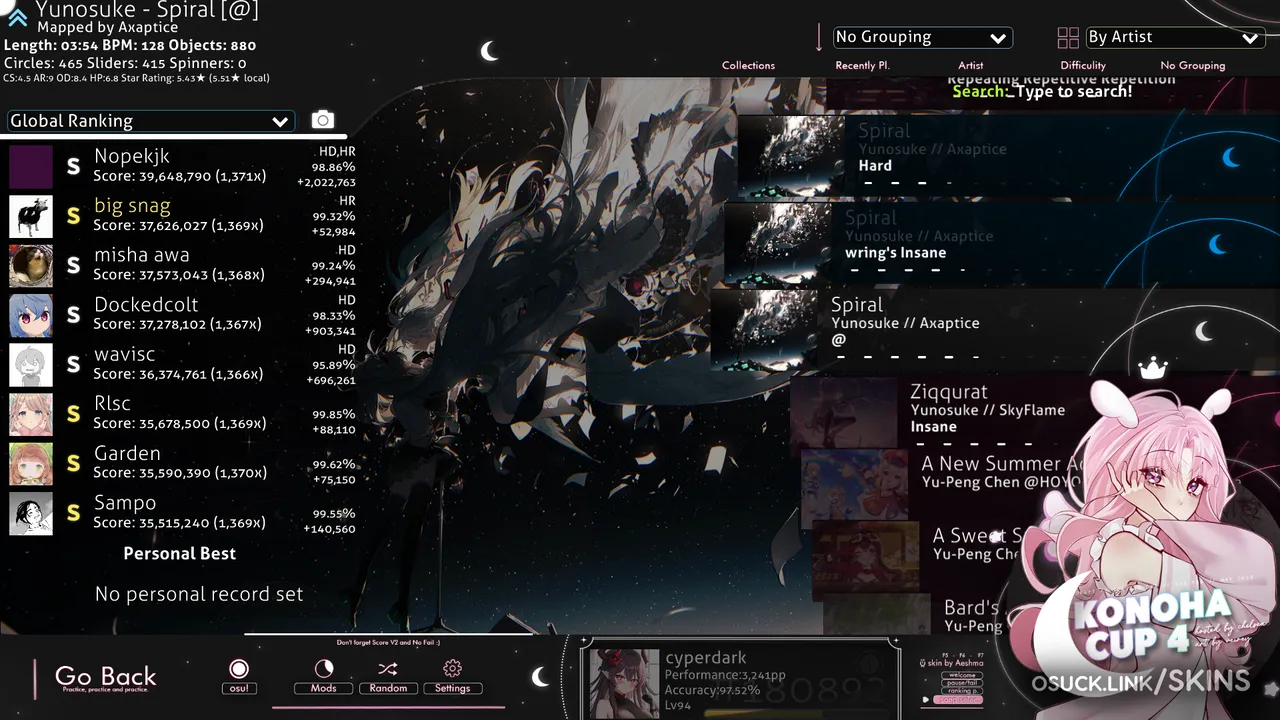Select the wring's Insane difficulty card

[1001, 244]
